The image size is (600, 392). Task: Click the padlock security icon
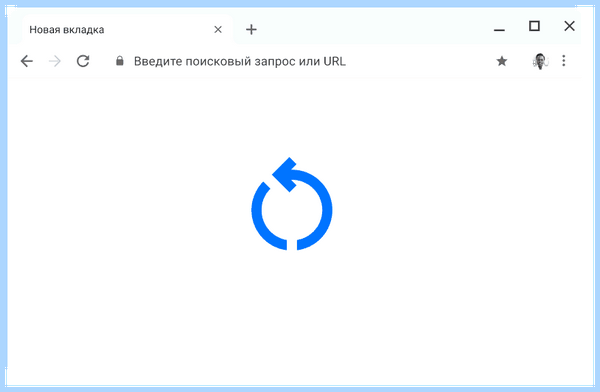(120, 60)
